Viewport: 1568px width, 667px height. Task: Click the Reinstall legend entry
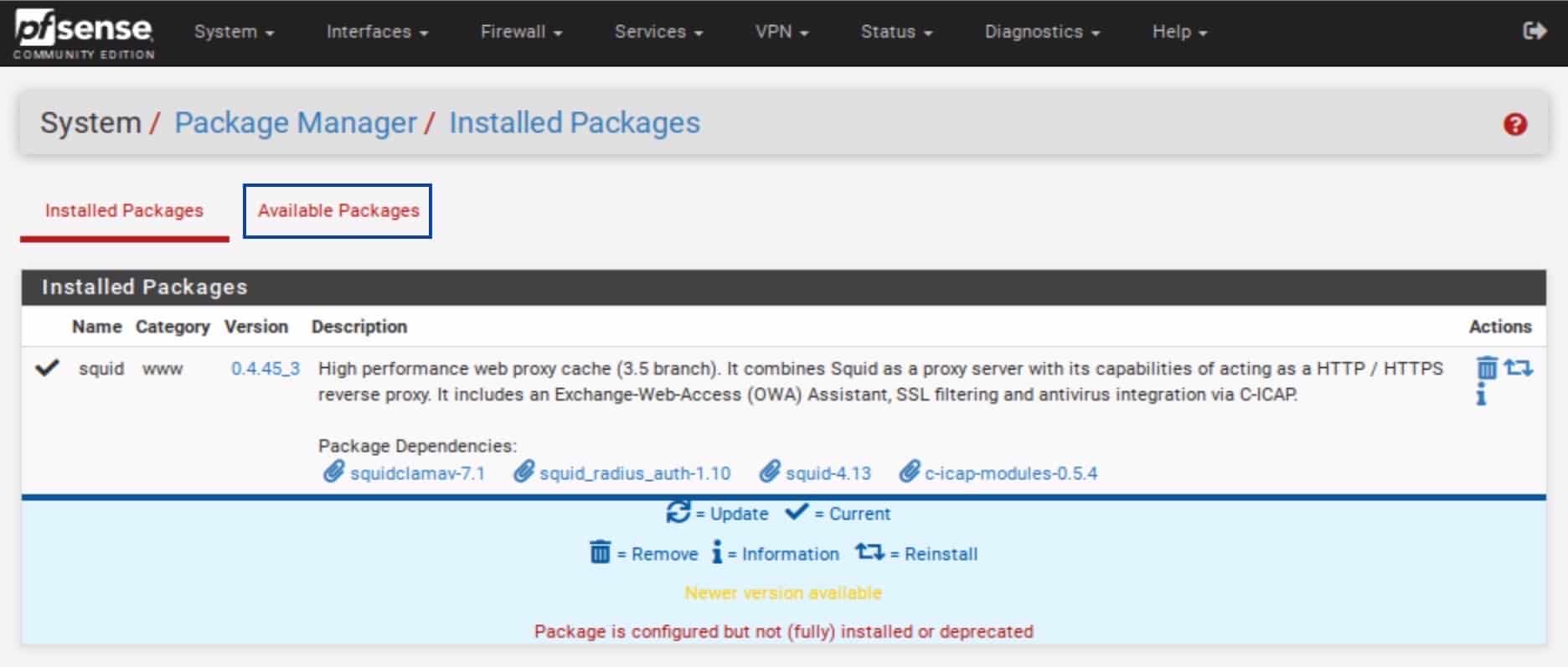(x=916, y=553)
